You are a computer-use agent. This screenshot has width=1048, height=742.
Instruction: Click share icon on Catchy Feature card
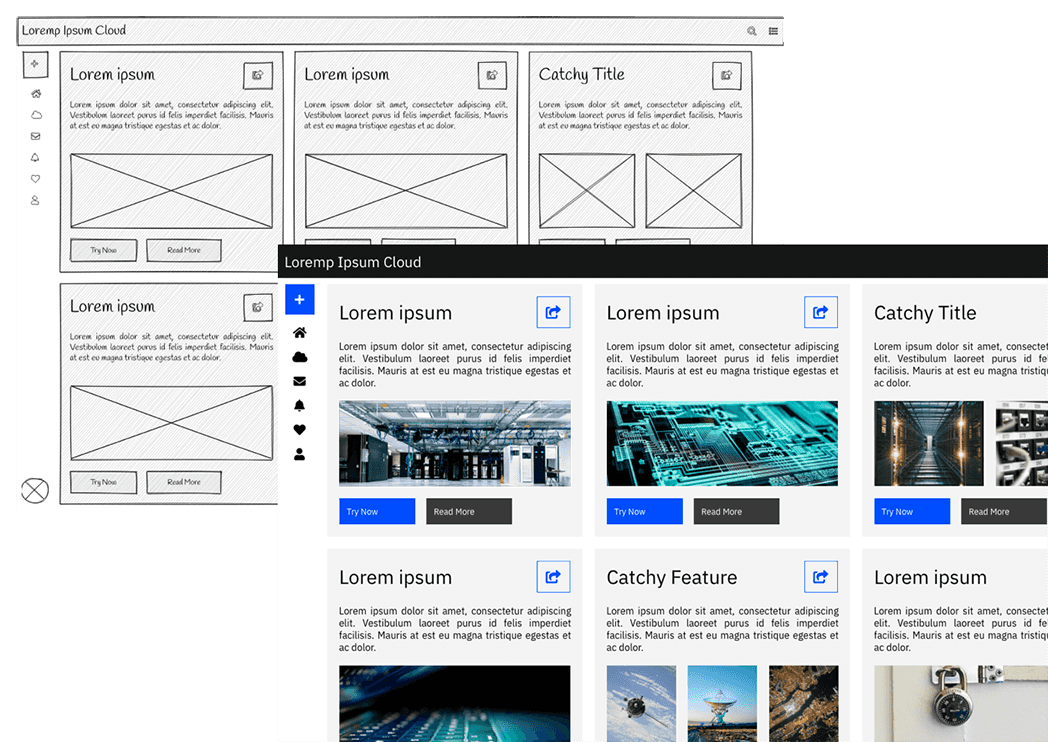coord(820,576)
